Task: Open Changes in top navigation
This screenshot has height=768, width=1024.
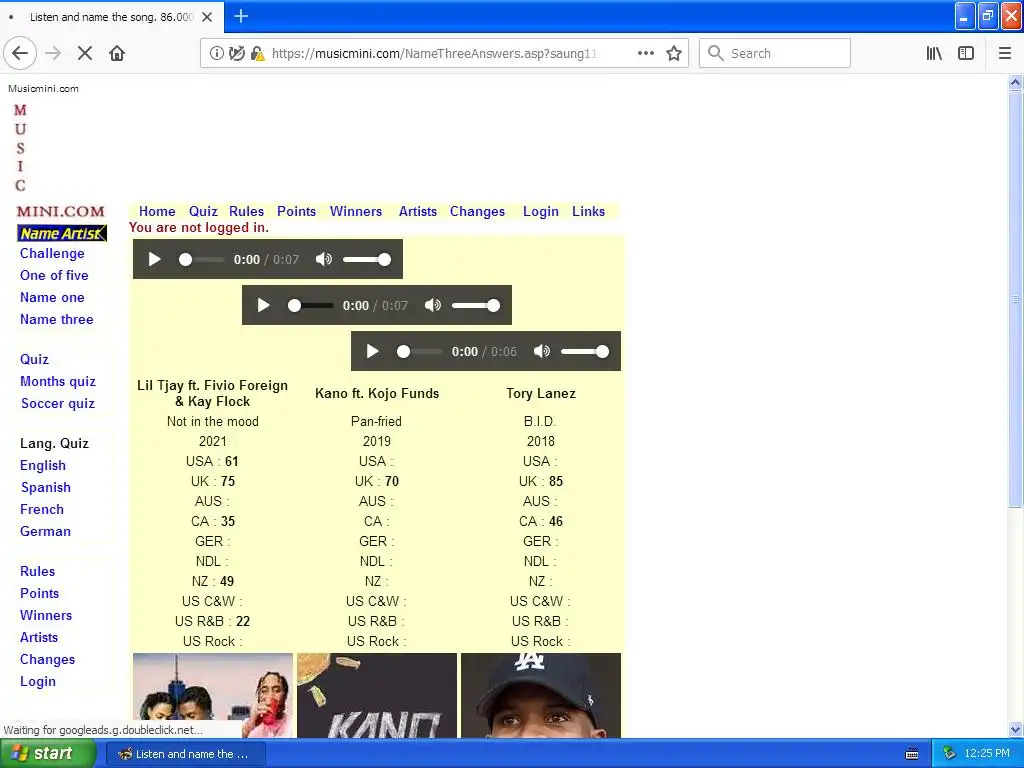Action: 477,211
